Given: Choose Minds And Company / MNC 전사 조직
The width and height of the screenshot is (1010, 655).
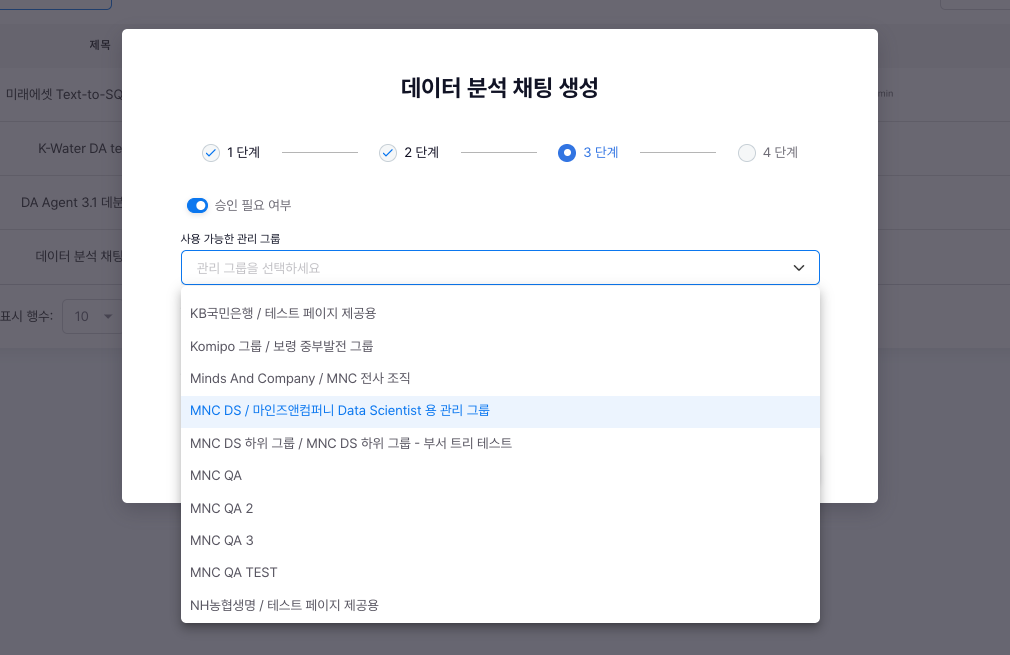Looking at the screenshot, I should tap(300, 378).
